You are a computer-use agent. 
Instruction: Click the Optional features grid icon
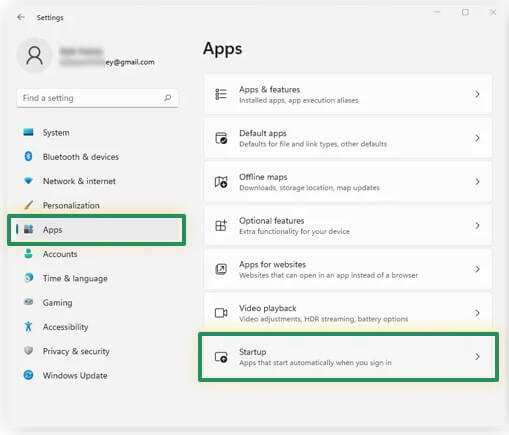(x=221, y=225)
